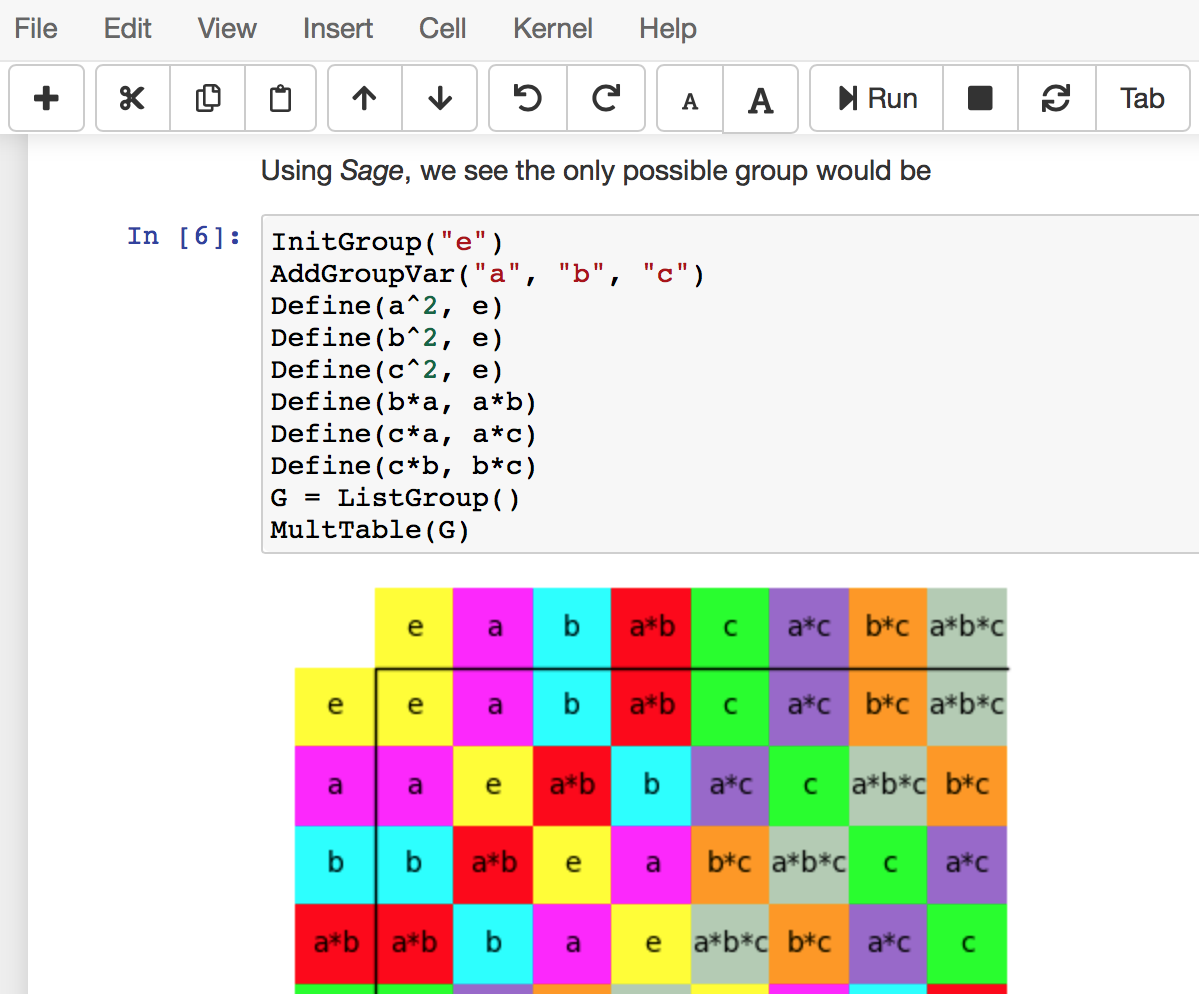This screenshot has height=994, width=1199.
Task: Move the selected cell down
Action: click(440, 98)
